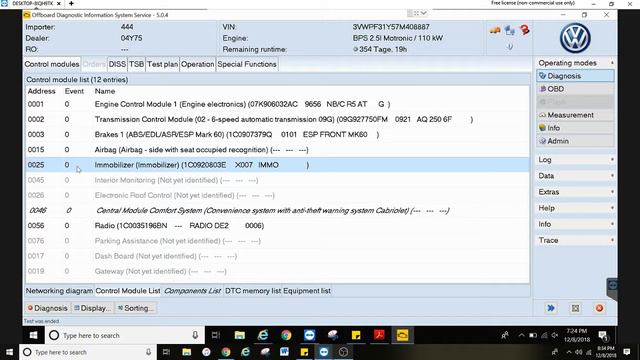640x360 pixels.
Task: Open Adobe Acrobat on the remote taskbar
Action: 379,335
